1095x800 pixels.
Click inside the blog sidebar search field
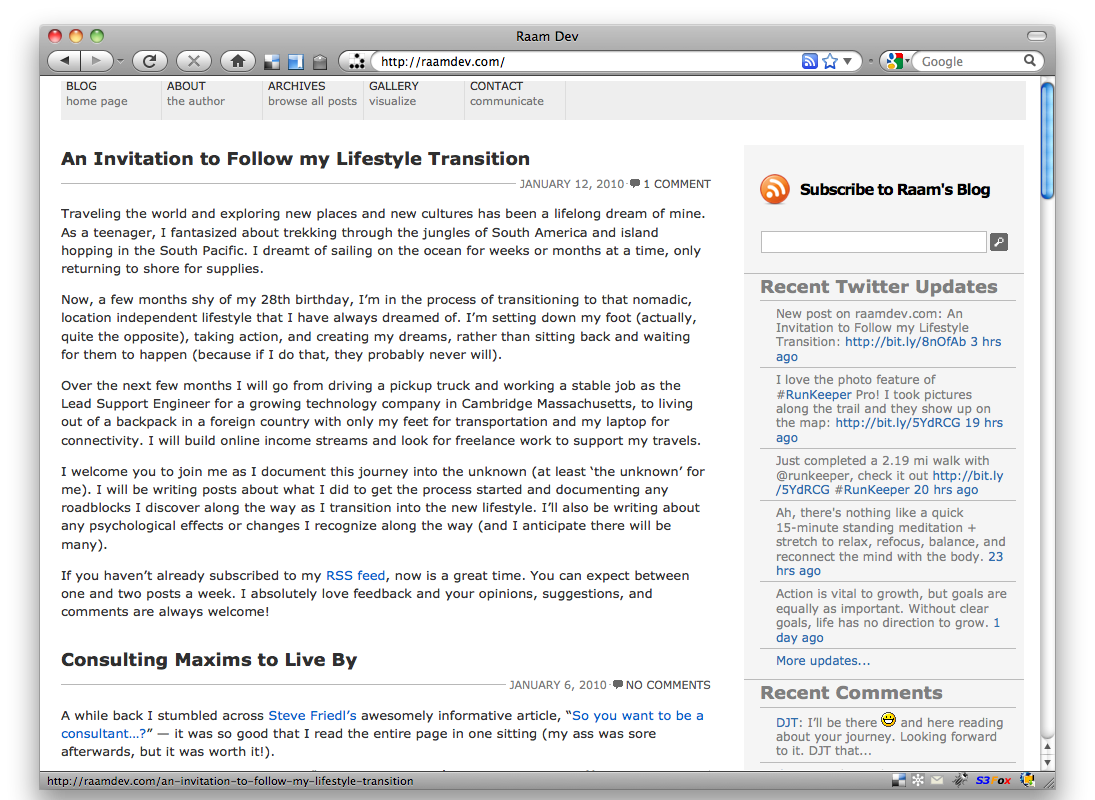pos(873,242)
